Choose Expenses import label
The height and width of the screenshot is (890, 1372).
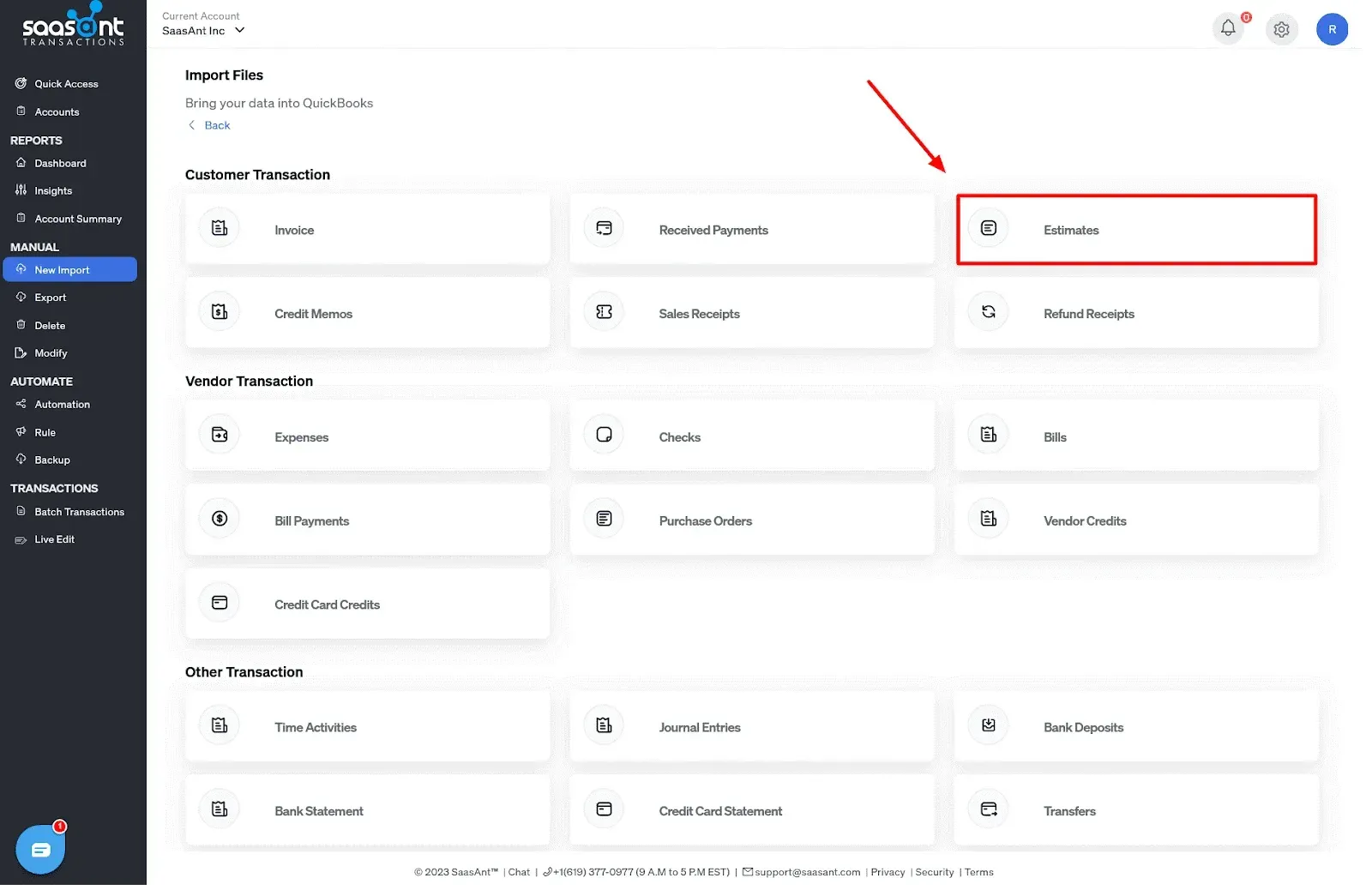(301, 437)
